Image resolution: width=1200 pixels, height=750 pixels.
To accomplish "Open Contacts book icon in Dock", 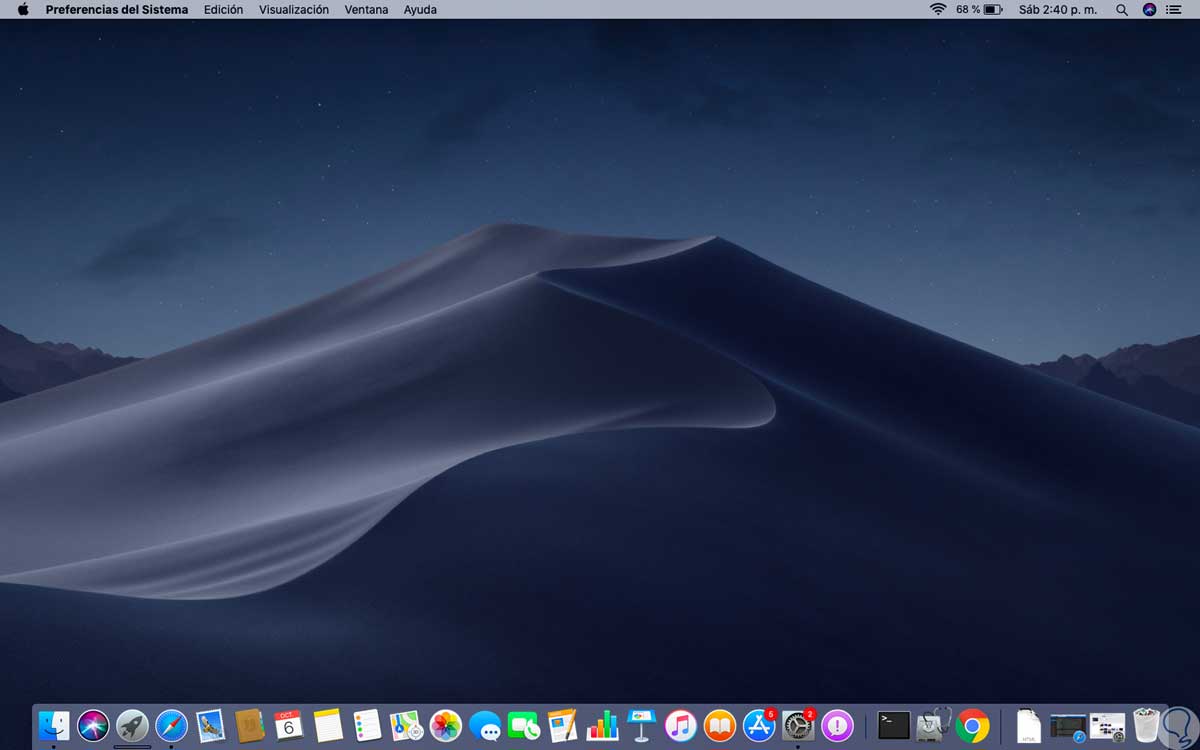I will tap(249, 726).
